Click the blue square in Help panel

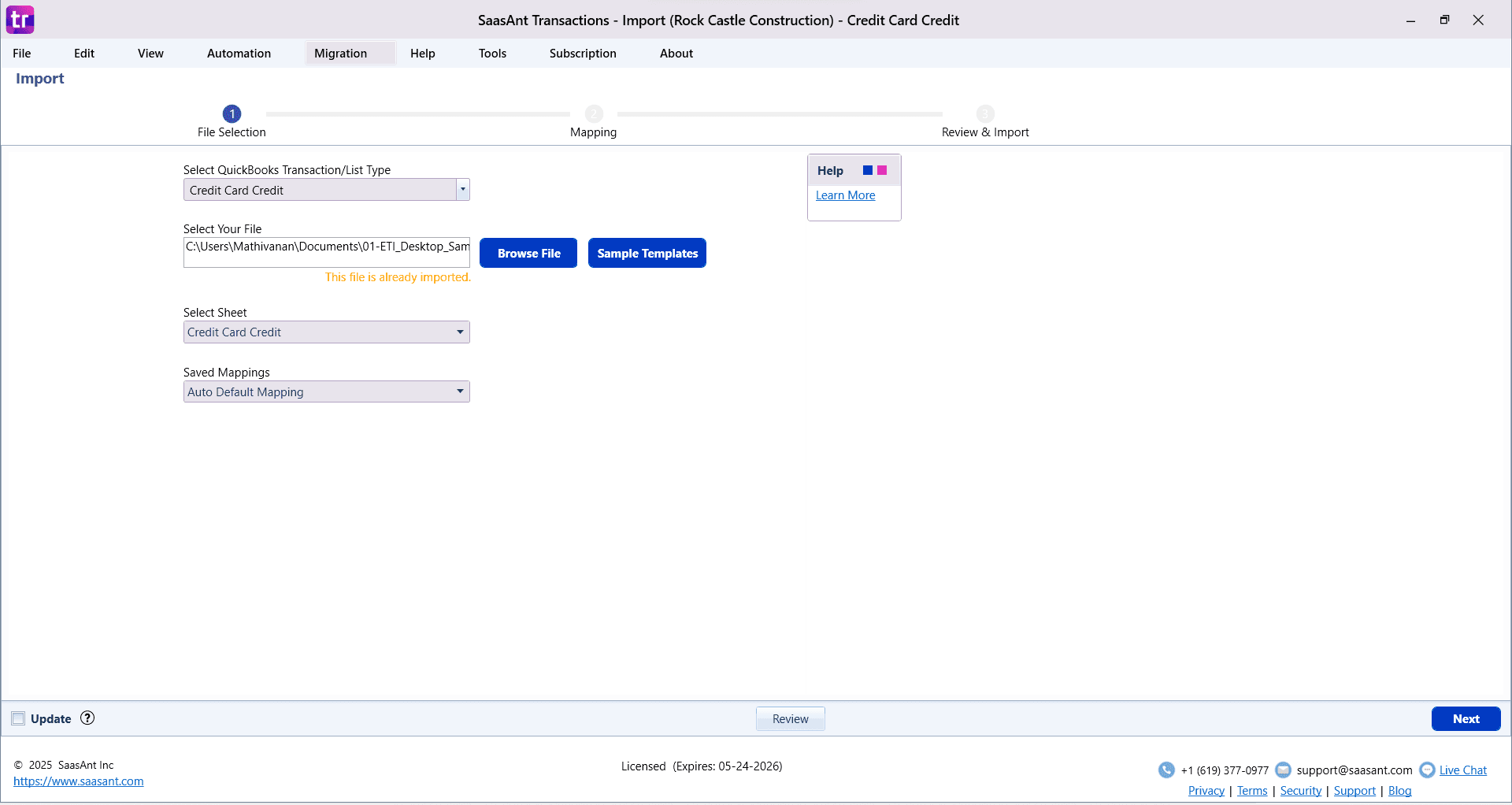pos(868,170)
